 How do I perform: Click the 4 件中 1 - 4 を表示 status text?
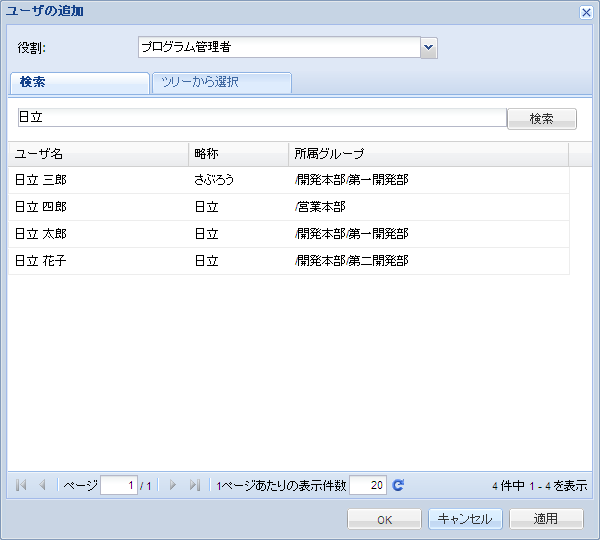(x=540, y=486)
